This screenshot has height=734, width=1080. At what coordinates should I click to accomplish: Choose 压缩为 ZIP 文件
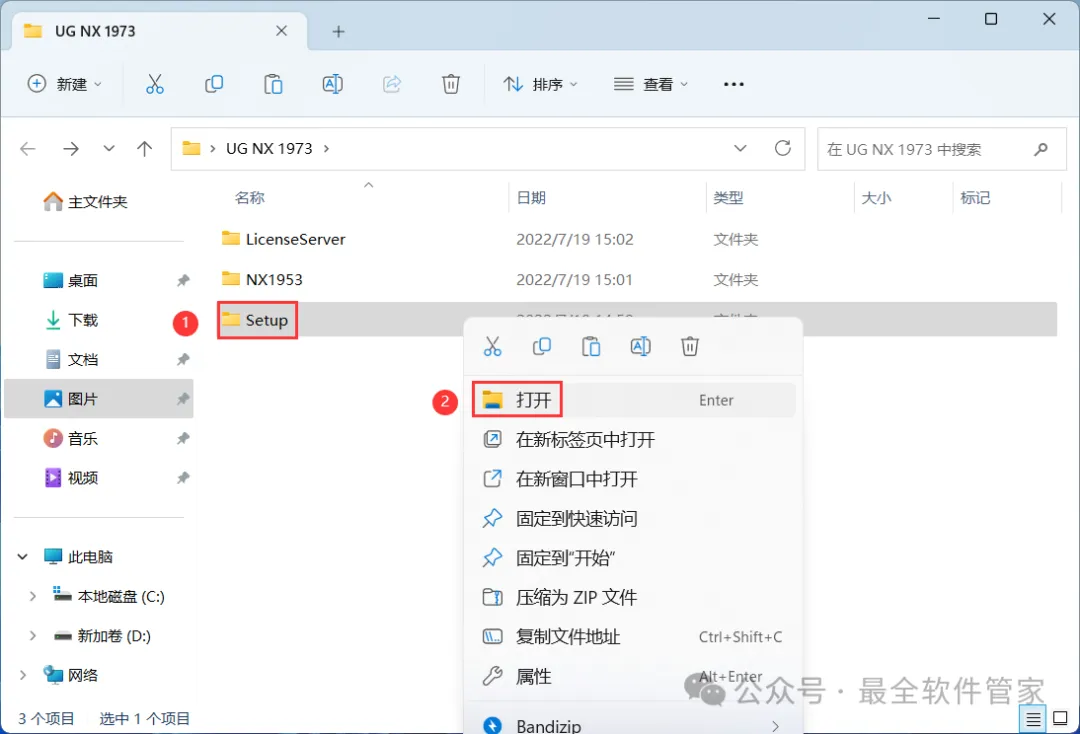point(633,597)
